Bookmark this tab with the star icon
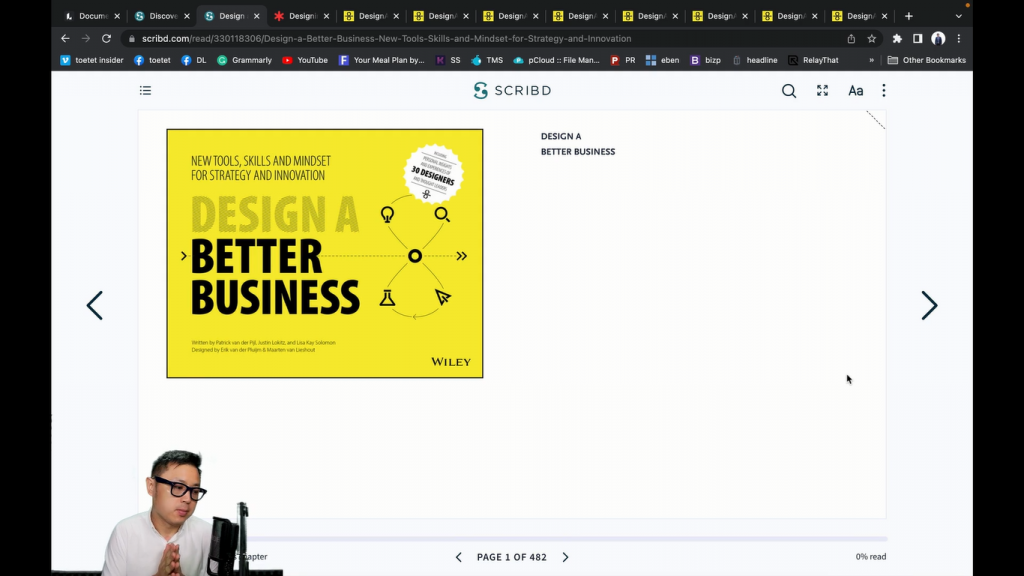 click(871, 39)
